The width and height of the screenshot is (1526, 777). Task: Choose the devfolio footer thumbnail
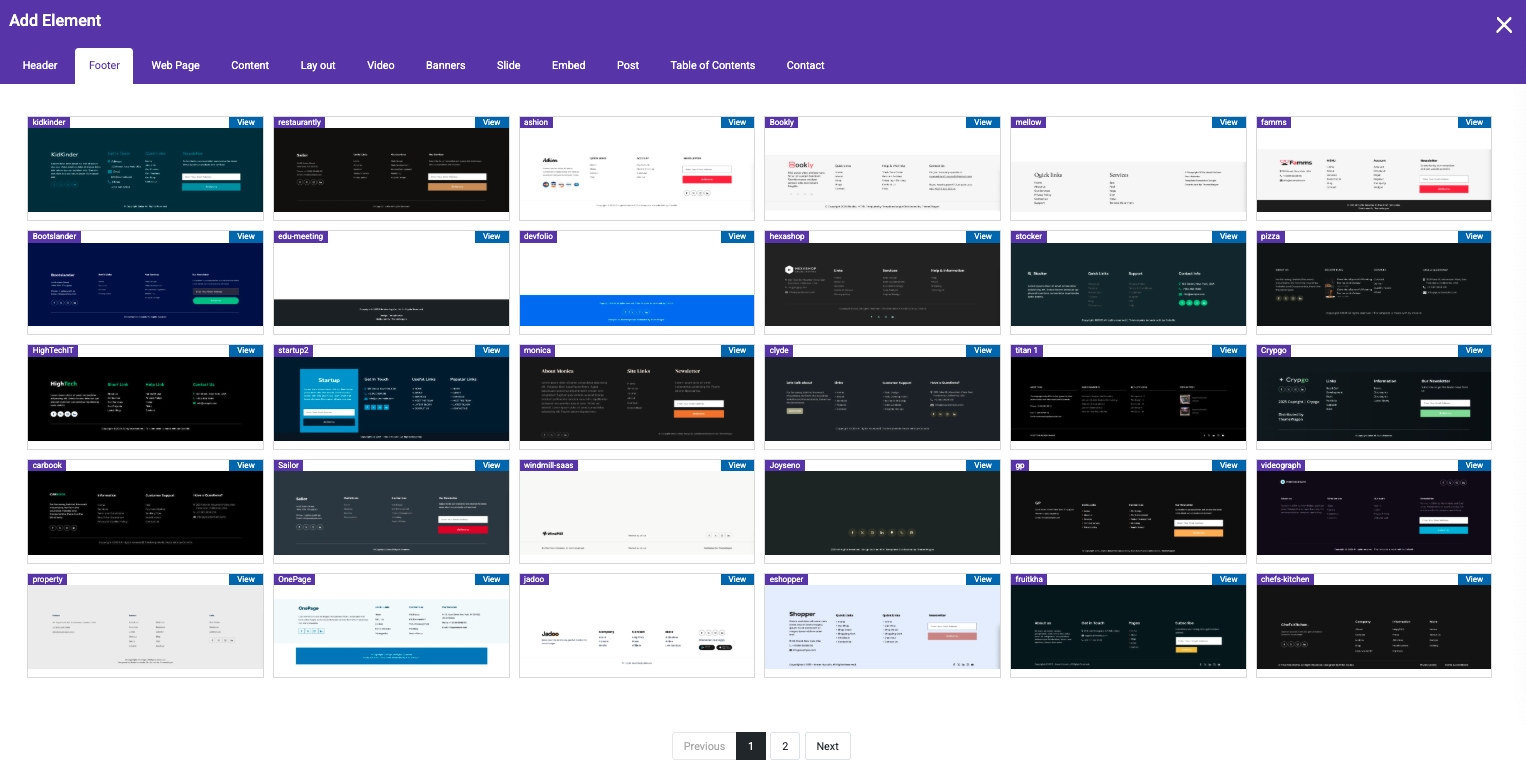637,285
